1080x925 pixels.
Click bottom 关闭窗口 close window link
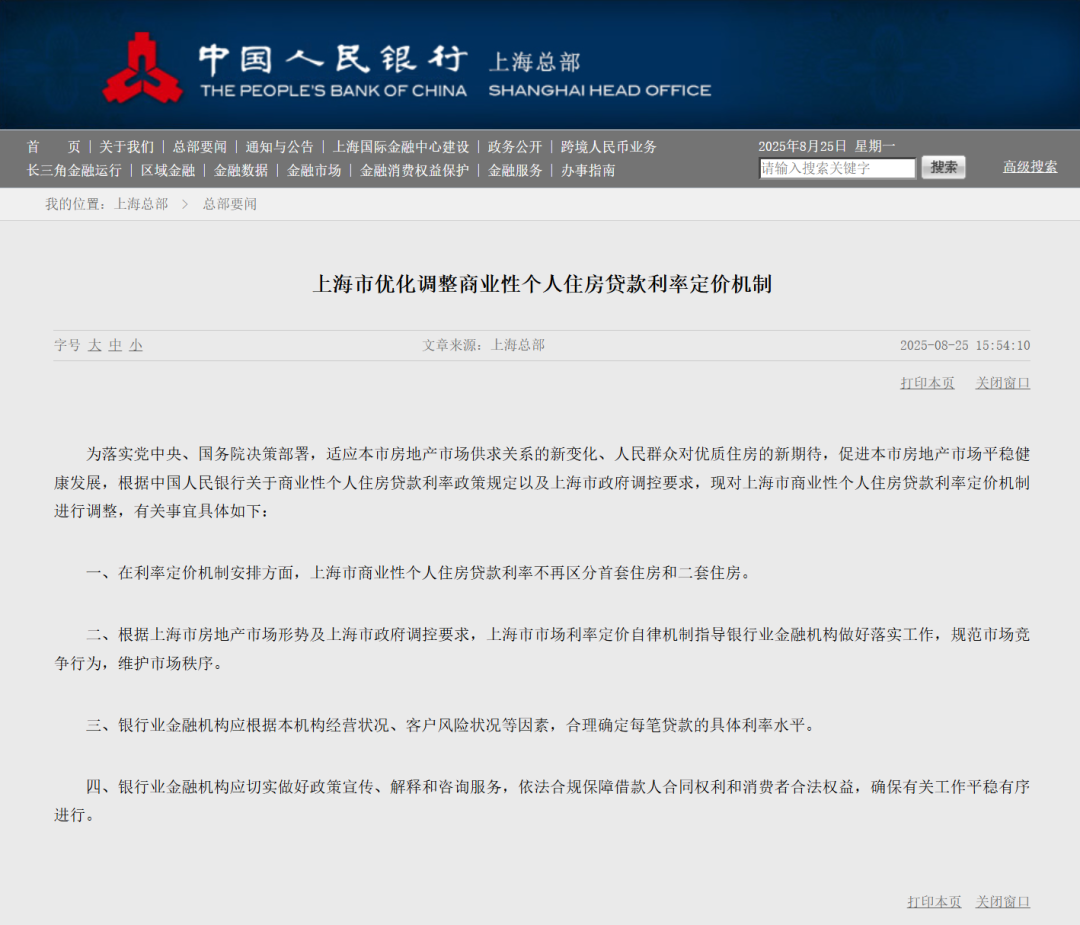[1003, 902]
